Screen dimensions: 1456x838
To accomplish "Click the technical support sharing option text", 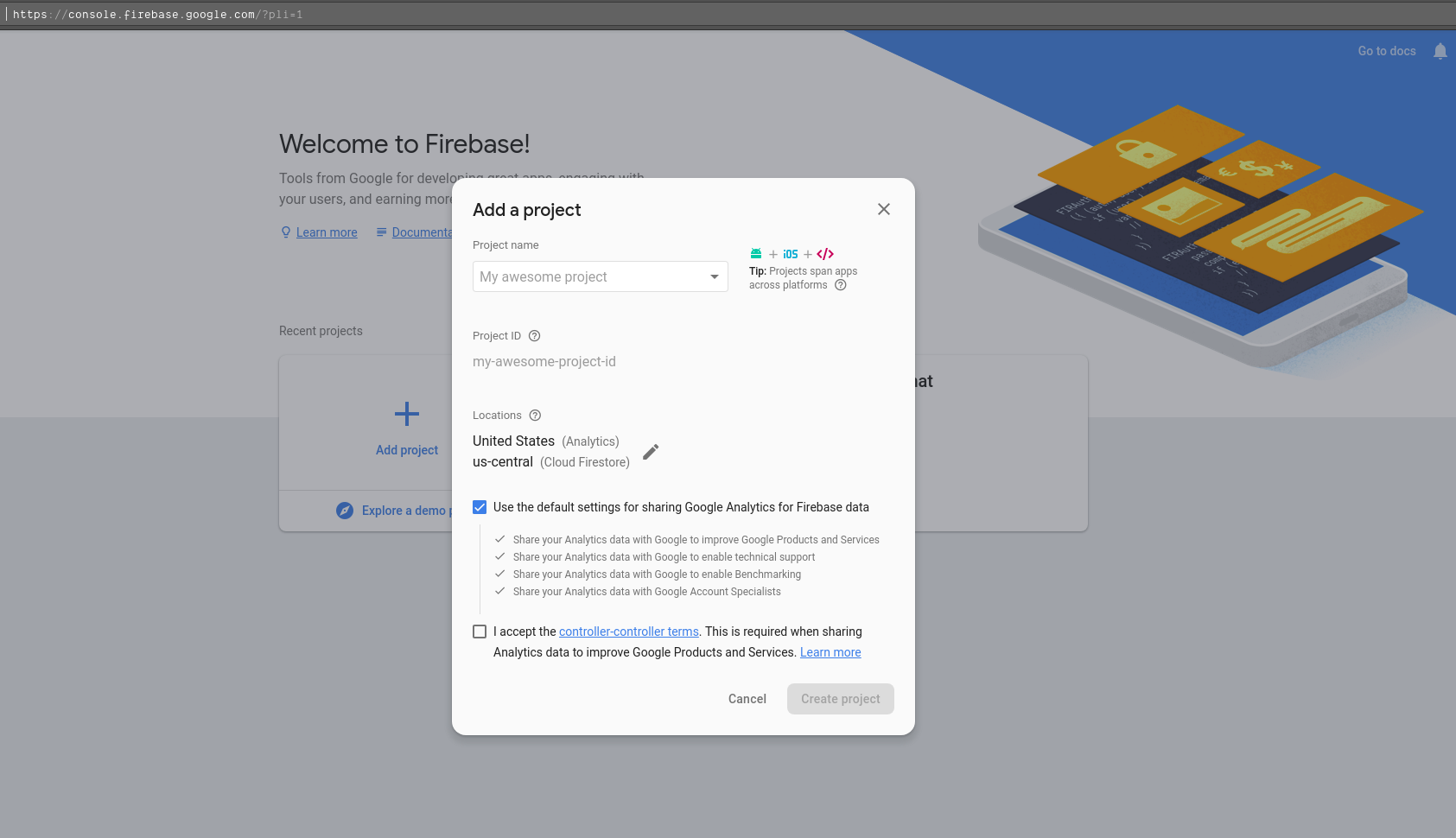I will coord(664,557).
